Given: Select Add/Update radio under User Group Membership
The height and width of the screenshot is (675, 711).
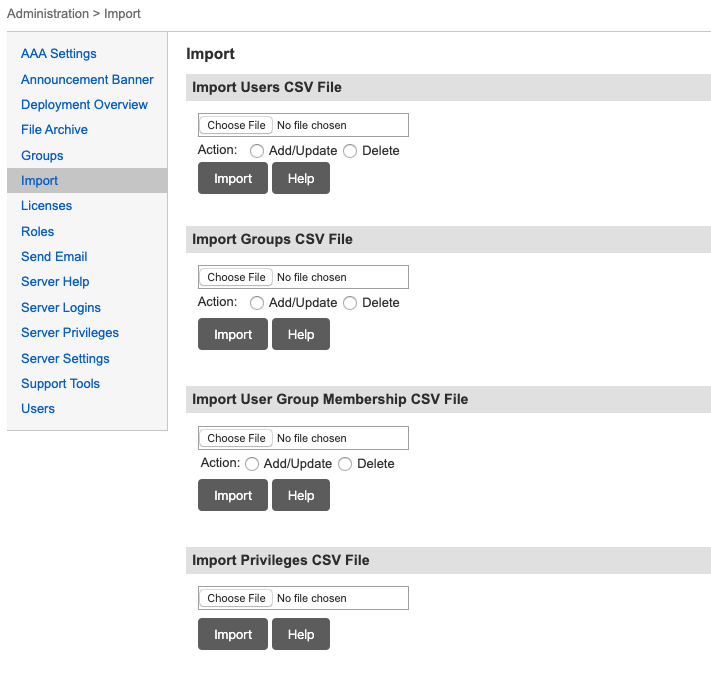Looking at the screenshot, I should (x=252, y=464).
